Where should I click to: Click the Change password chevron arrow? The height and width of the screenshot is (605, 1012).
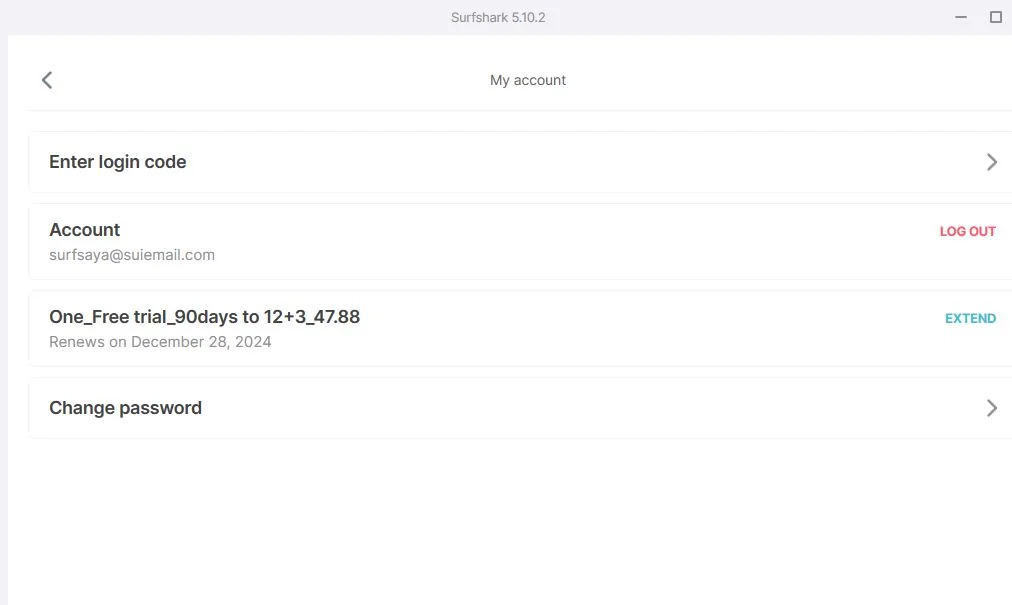(x=992, y=408)
